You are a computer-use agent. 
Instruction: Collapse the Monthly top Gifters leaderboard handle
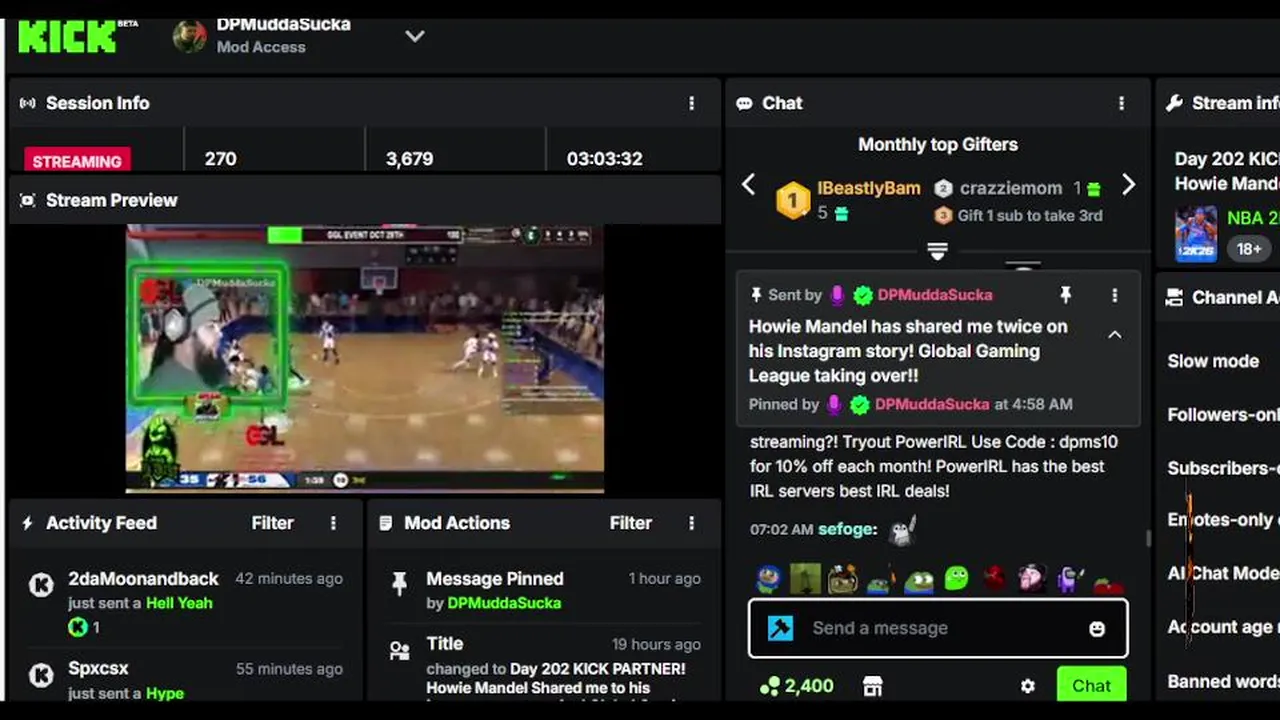[937, 251]
